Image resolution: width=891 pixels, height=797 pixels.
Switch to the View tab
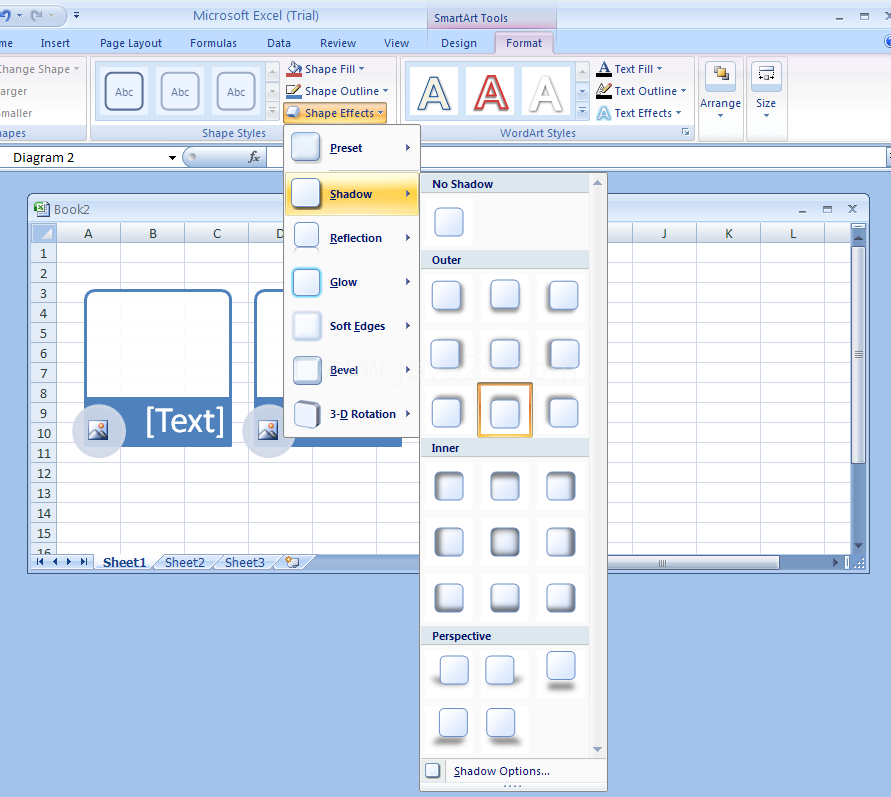(396, 43)
